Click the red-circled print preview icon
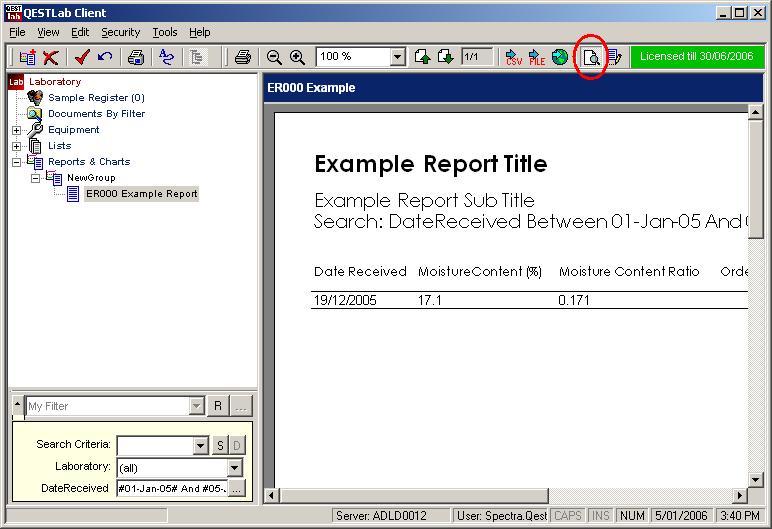772x529 pixels. click(592, 57)
